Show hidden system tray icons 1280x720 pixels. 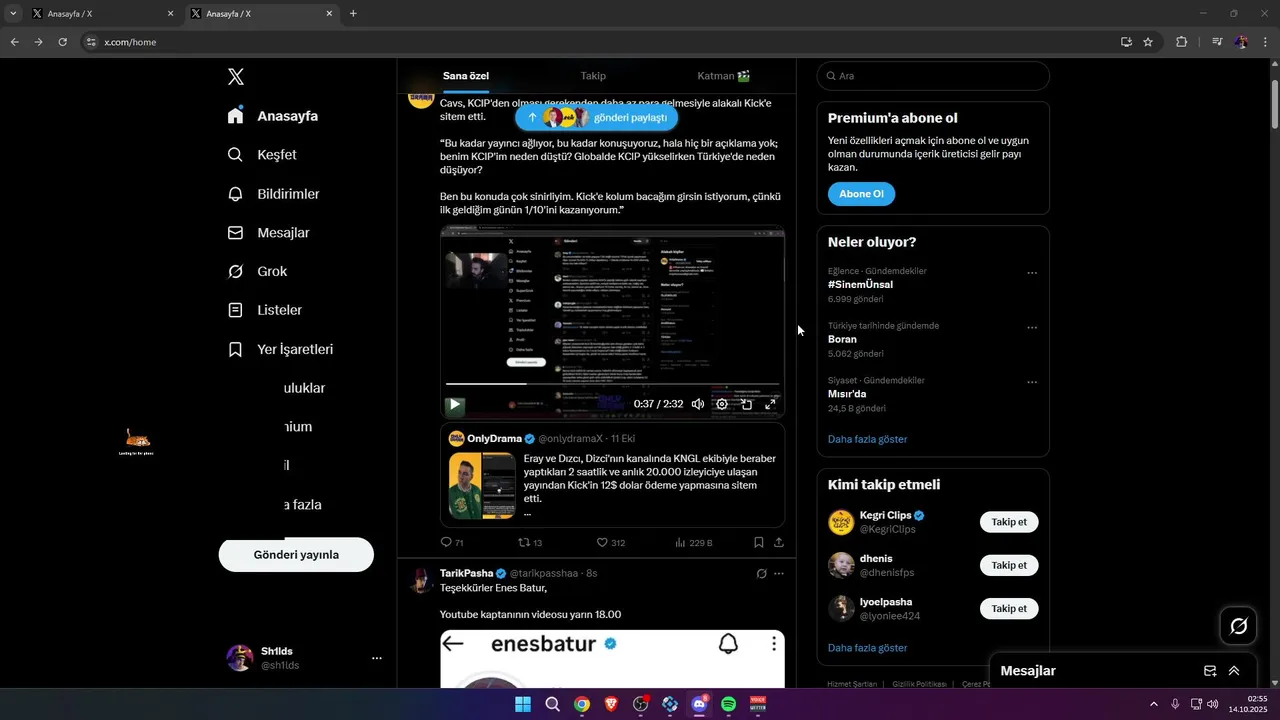point(1153,704)
